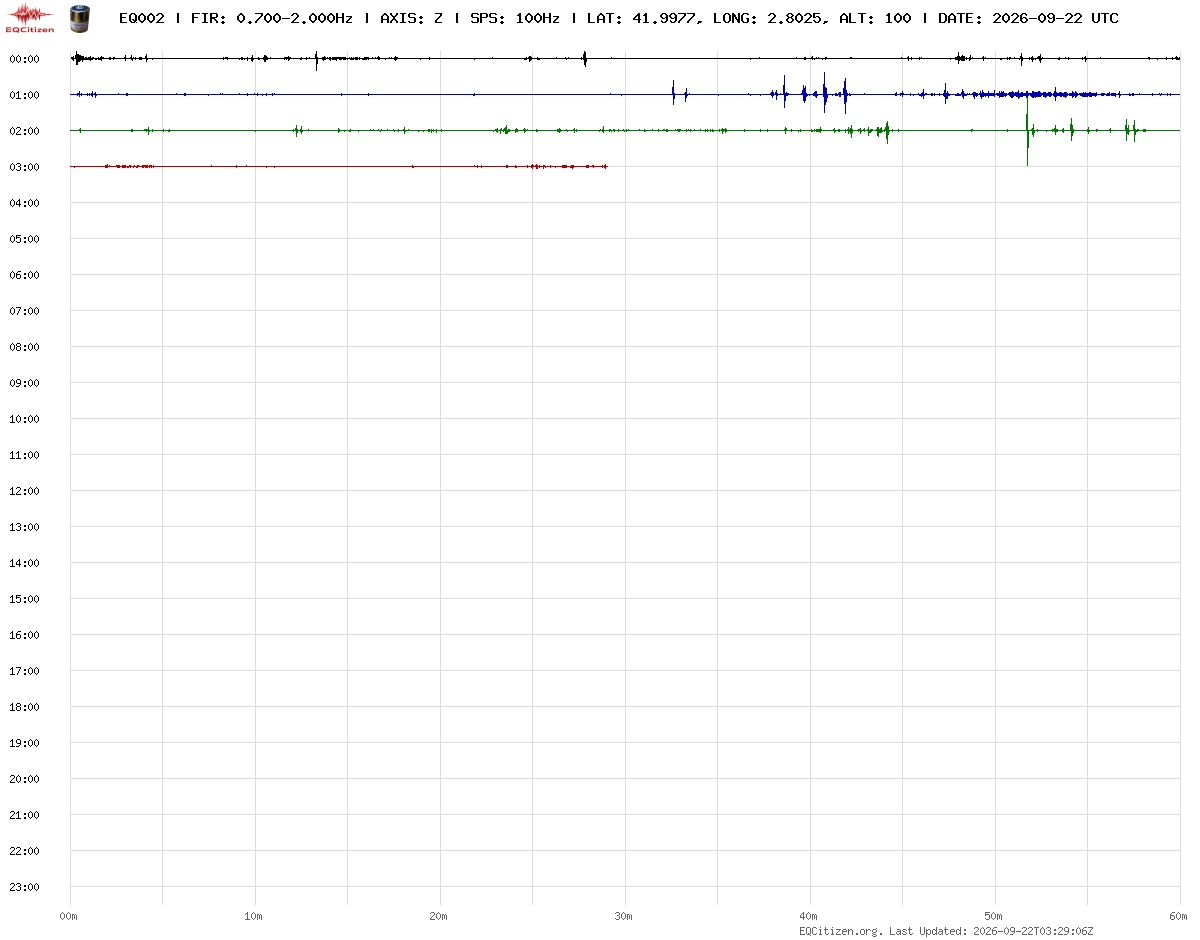Click the 23:00 hour row label
The width and height of the screenshot is (1200, 940).
pos(24,887)
